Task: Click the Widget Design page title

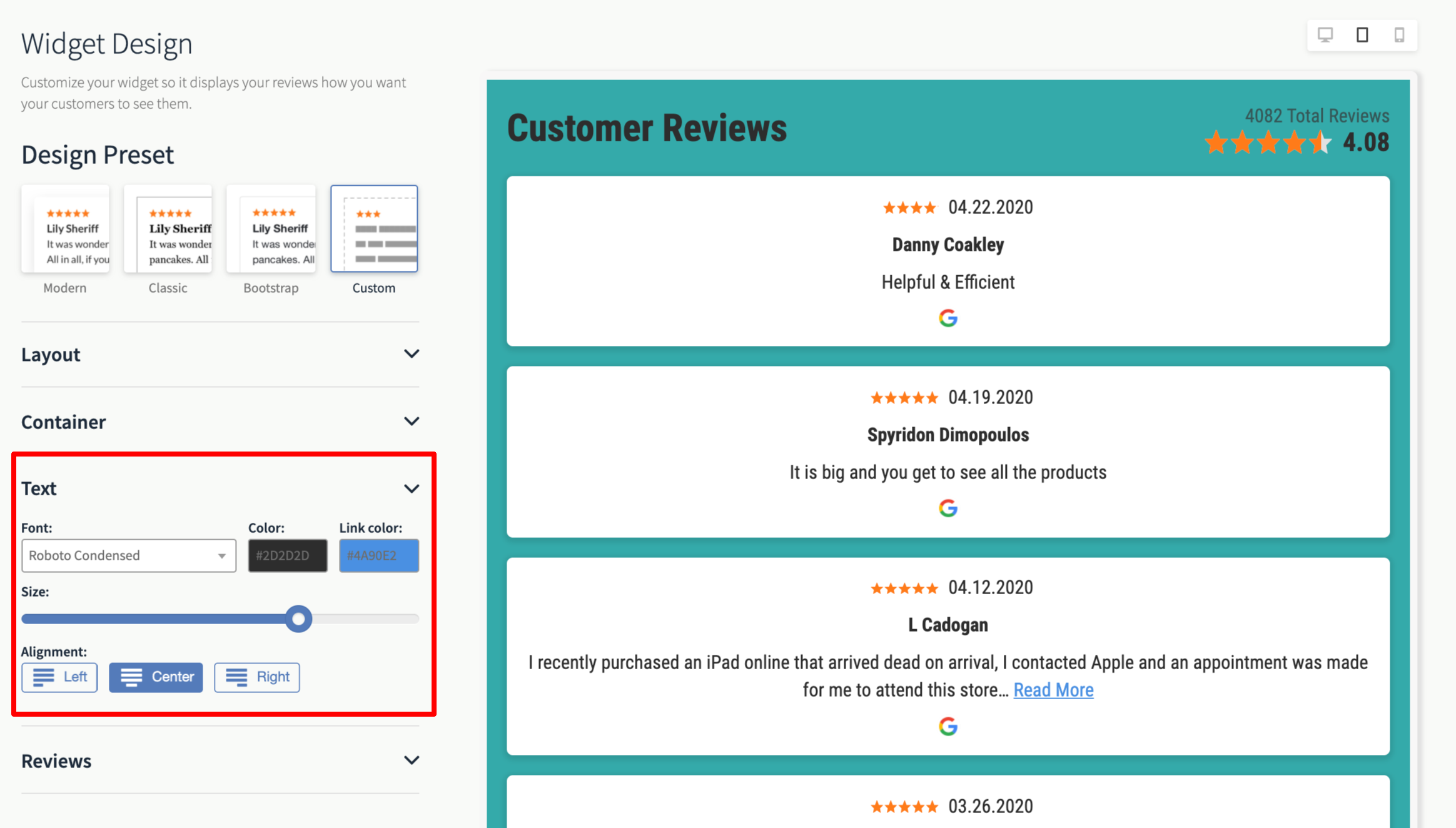Action: pos(107,44)
